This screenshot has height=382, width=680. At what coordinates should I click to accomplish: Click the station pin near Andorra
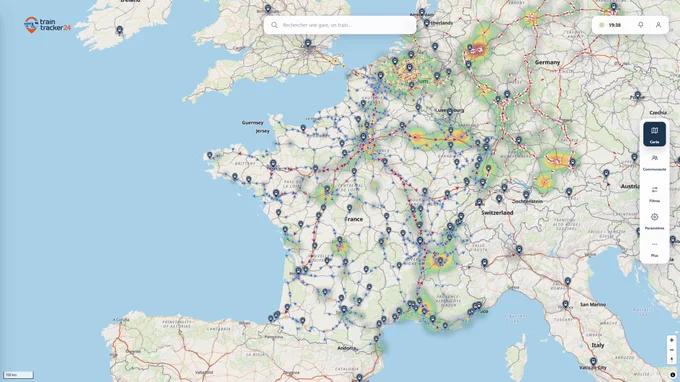376,340
